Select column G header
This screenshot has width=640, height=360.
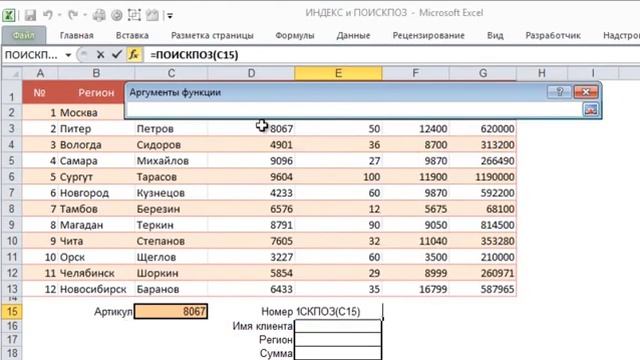[x=483, y=73]
